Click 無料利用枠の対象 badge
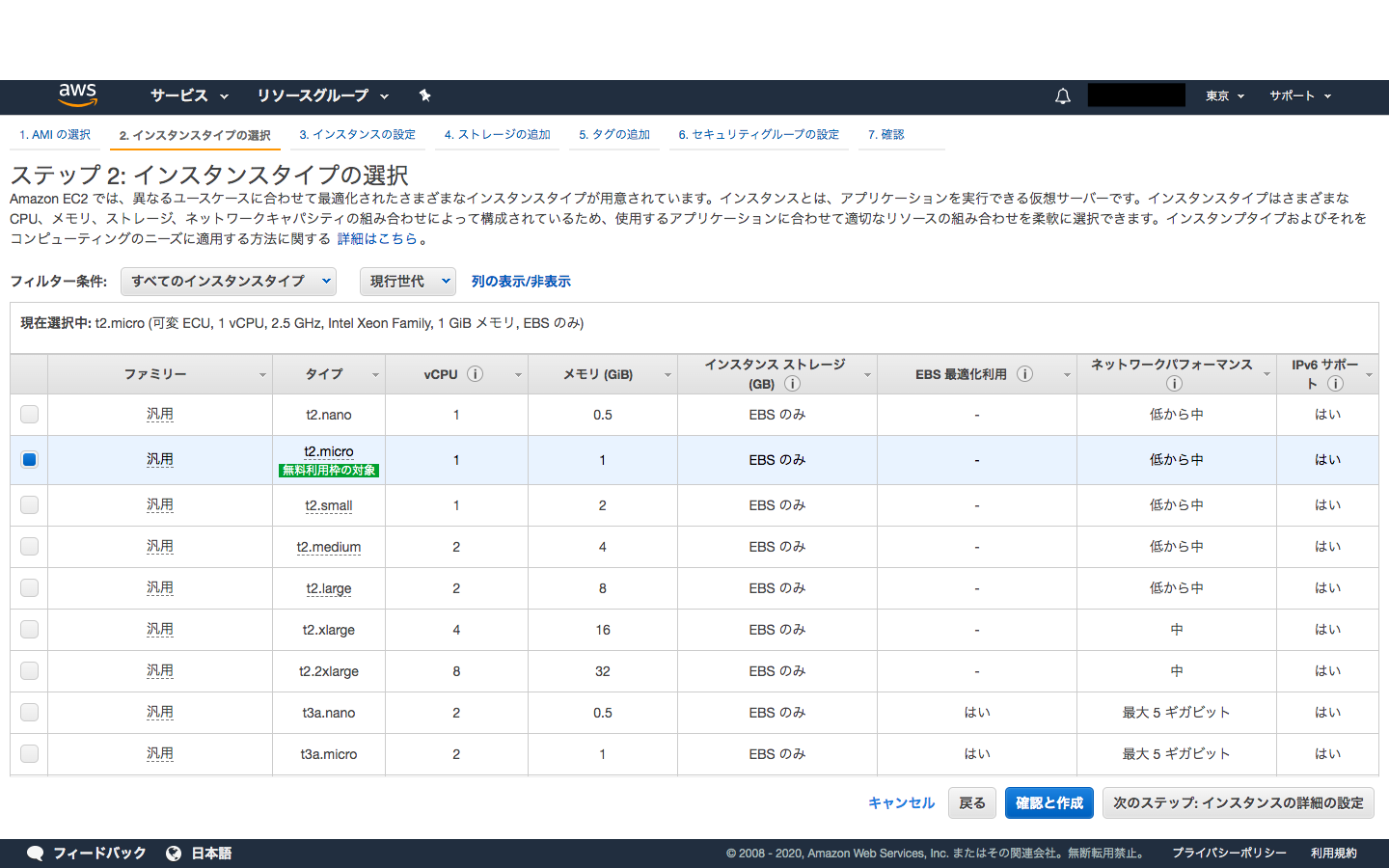 (329, 471)
